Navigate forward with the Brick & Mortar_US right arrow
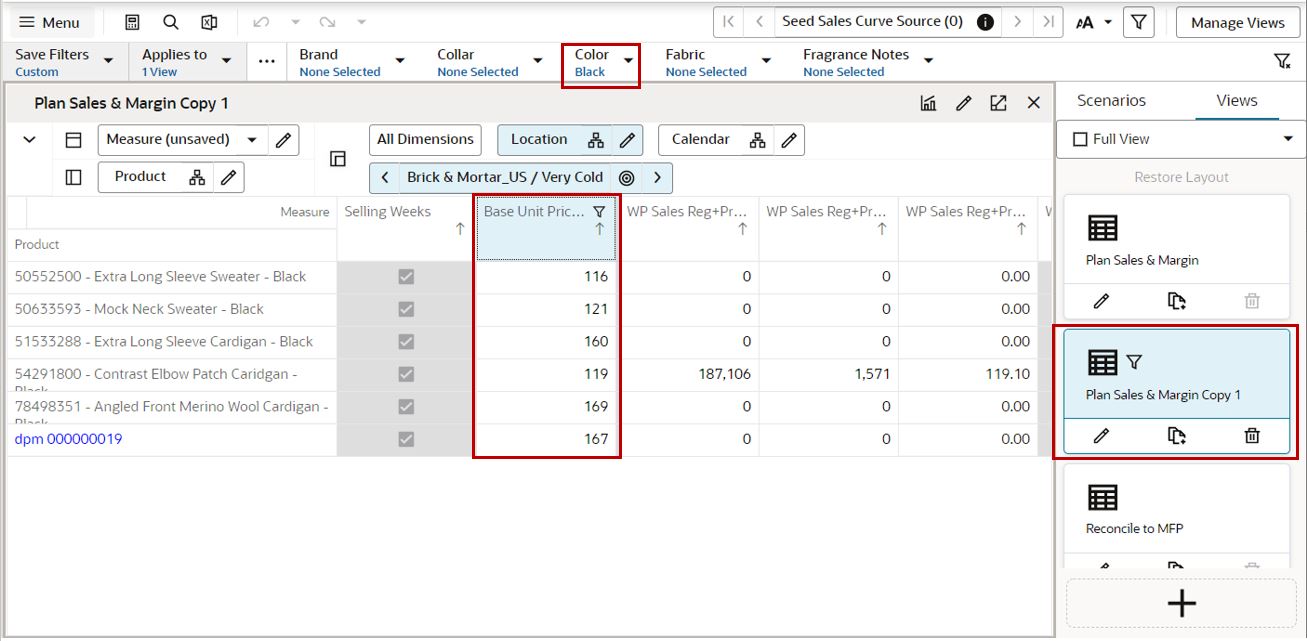This screenshot has height=641, width=1307. [x=655, y=177]
